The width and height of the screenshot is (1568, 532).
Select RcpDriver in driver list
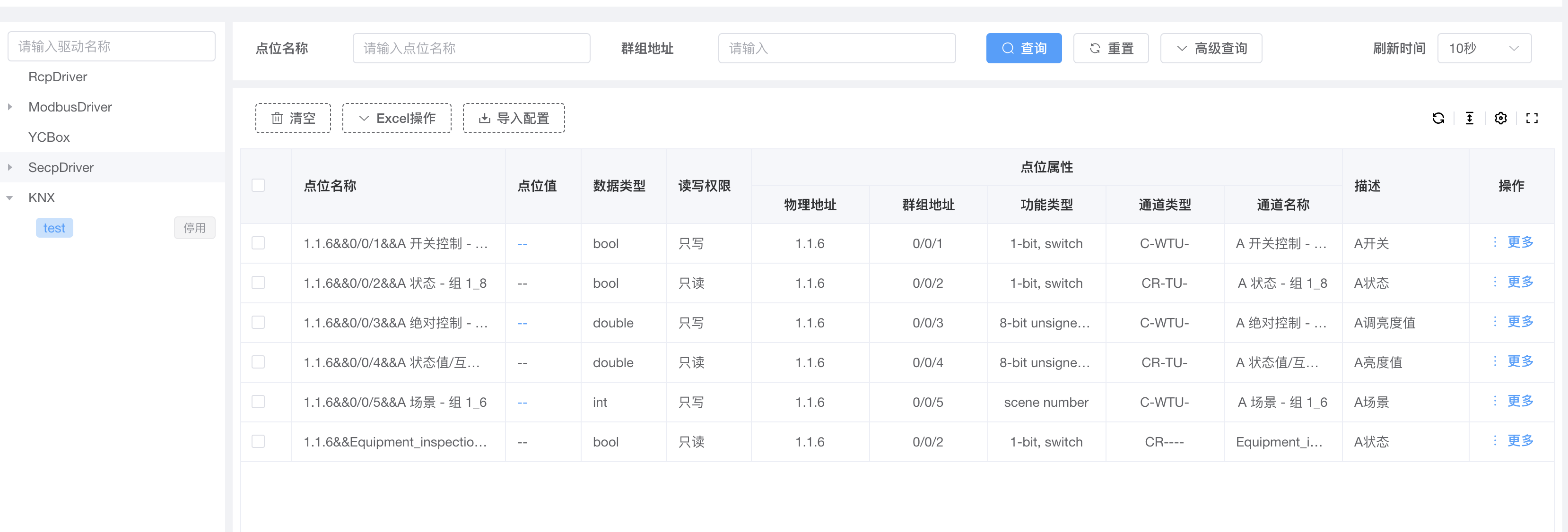58,77
